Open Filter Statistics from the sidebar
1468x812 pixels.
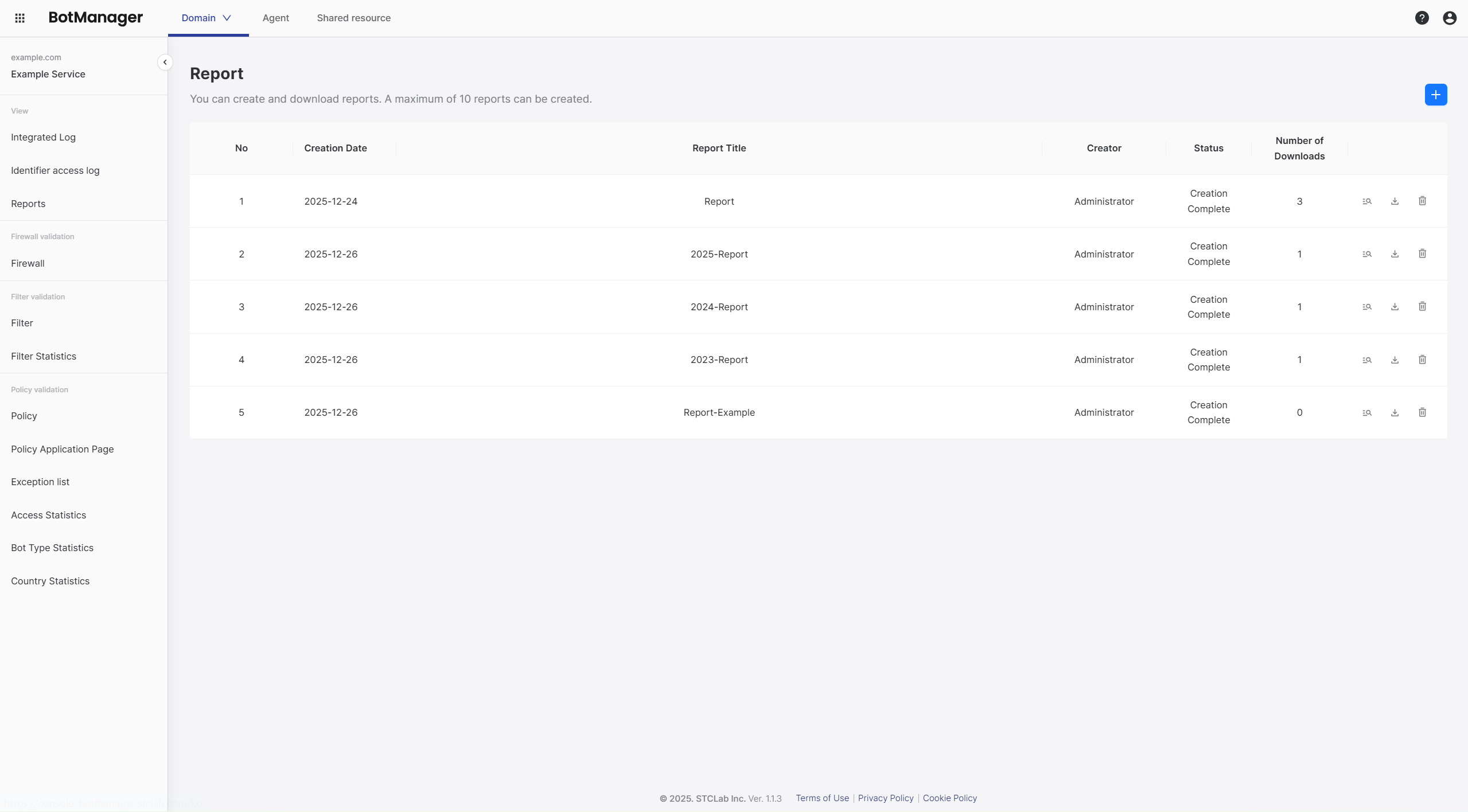point(43,356)
